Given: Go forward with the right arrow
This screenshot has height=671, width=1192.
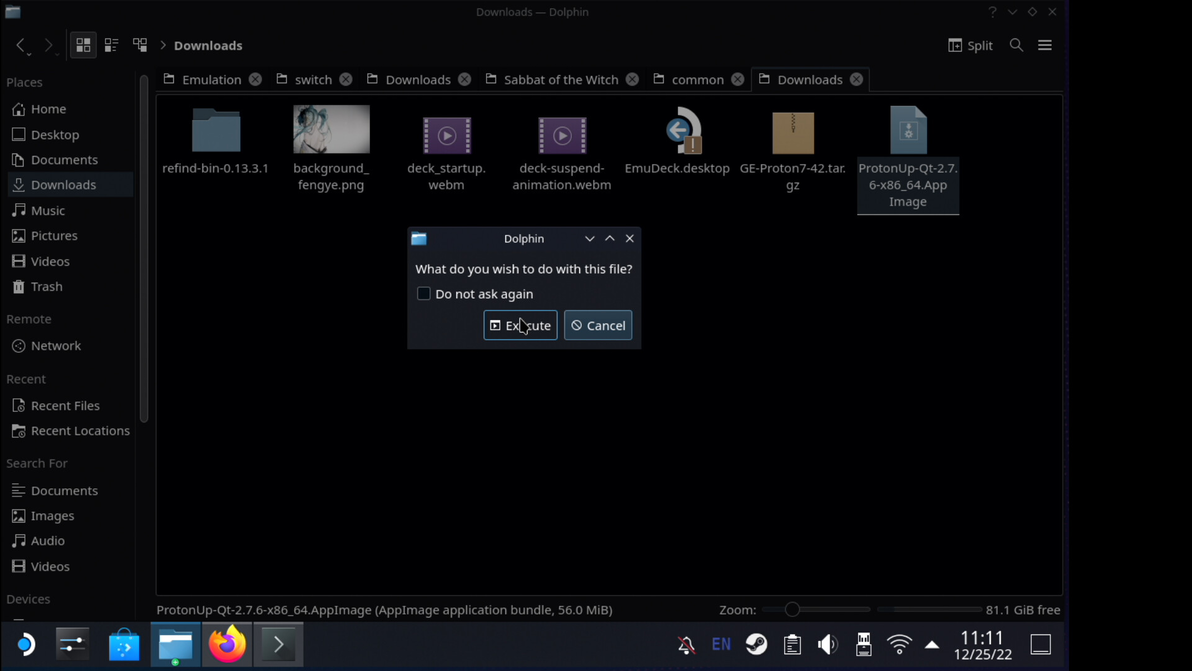Looking at the screenshot, I should click(x=49, y=46).
